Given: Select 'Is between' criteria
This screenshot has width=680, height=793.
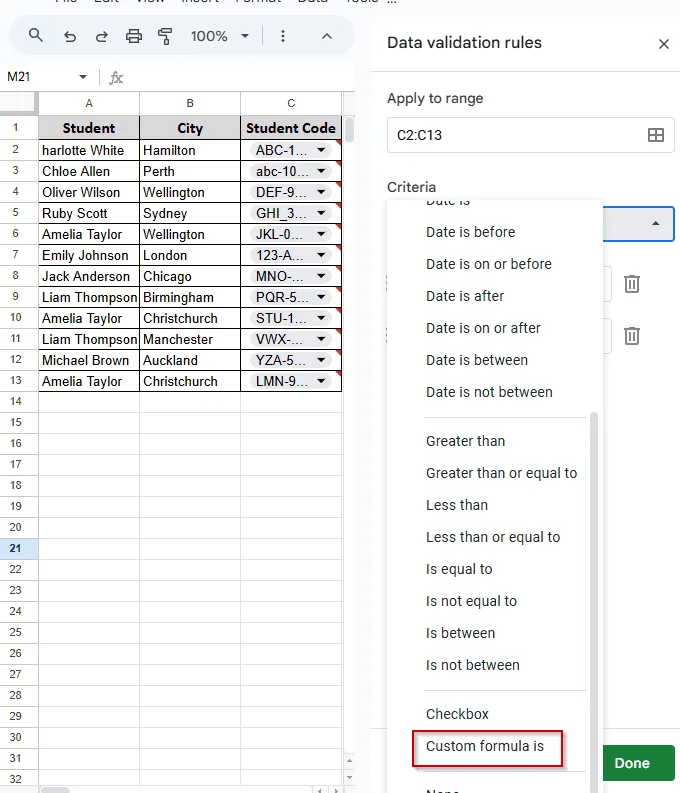Looking at the screenshot, I should pos(460,633).
